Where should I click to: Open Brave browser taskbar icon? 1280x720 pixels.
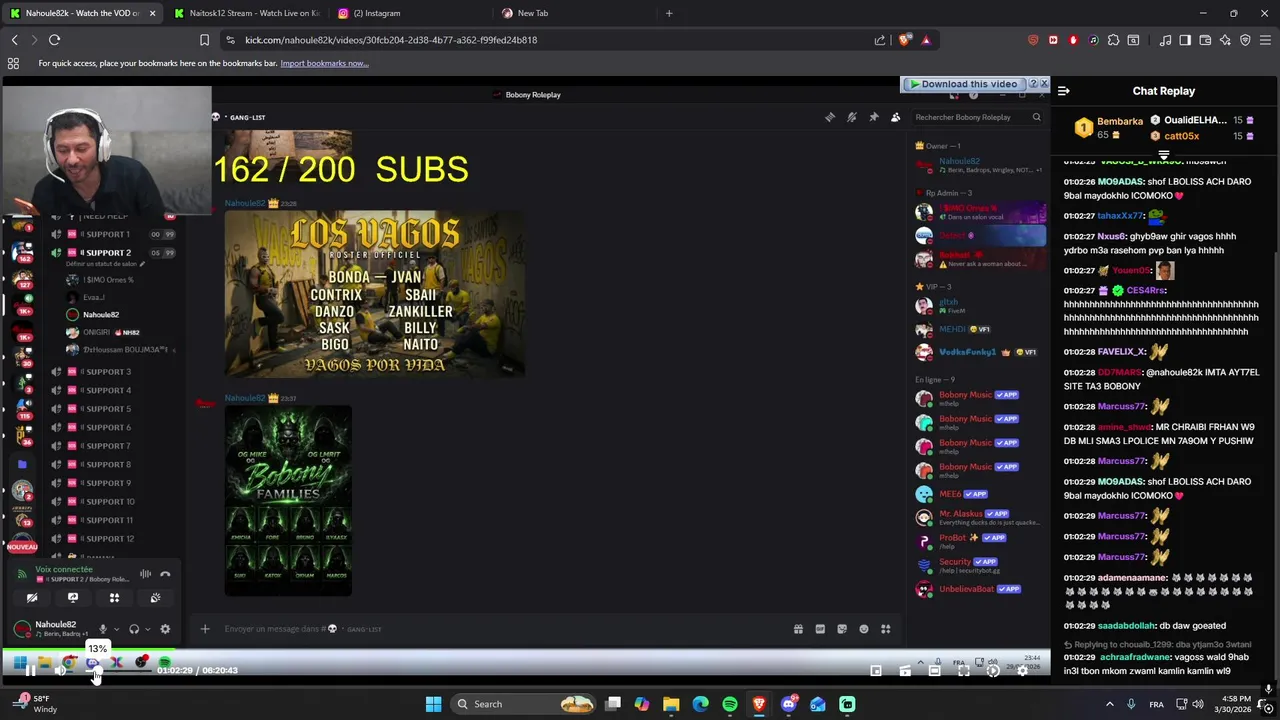759,704
